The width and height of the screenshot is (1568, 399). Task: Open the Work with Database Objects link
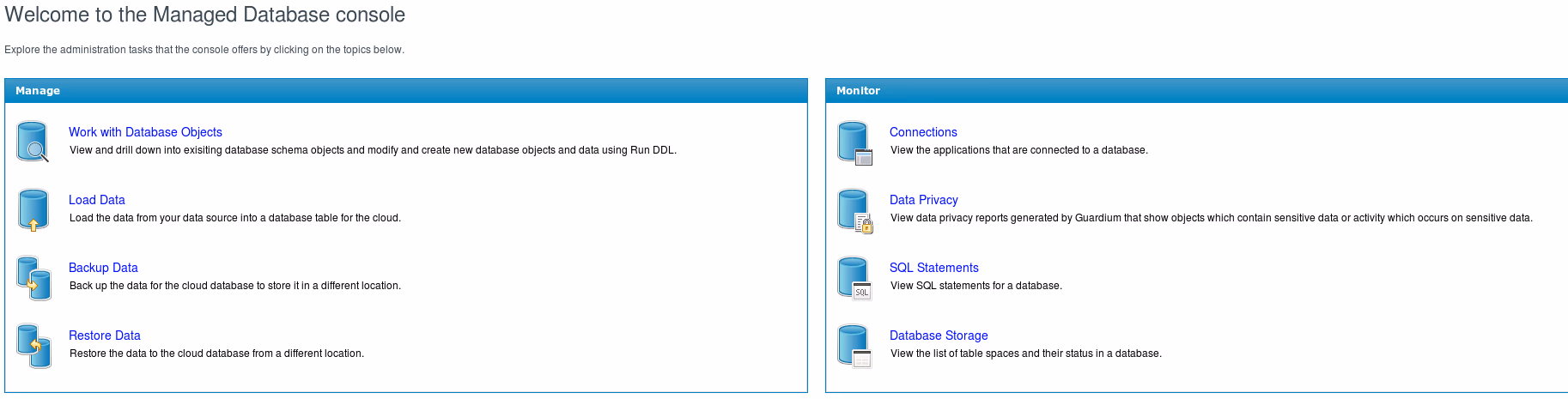click(145, 132)
